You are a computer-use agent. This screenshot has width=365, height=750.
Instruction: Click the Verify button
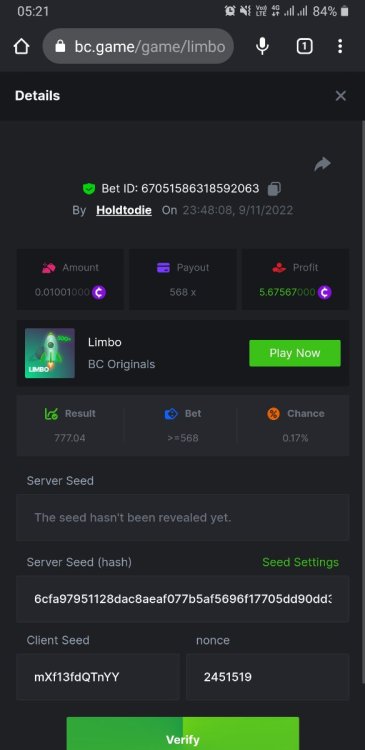click(183, 733)
